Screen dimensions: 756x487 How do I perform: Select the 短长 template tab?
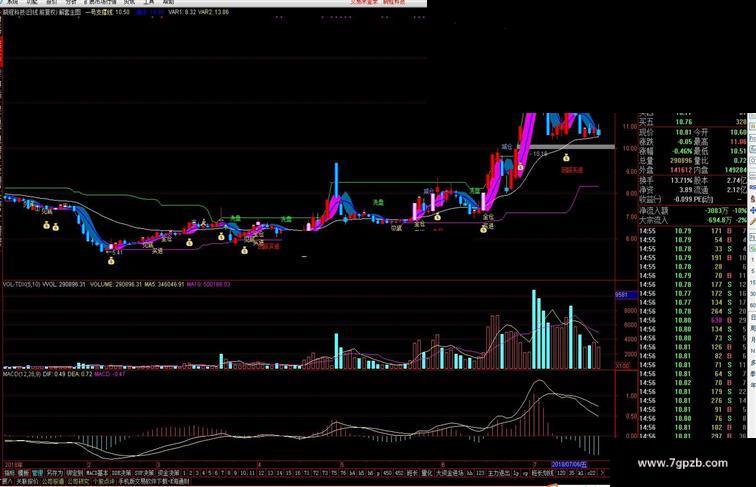click(412, 473)
